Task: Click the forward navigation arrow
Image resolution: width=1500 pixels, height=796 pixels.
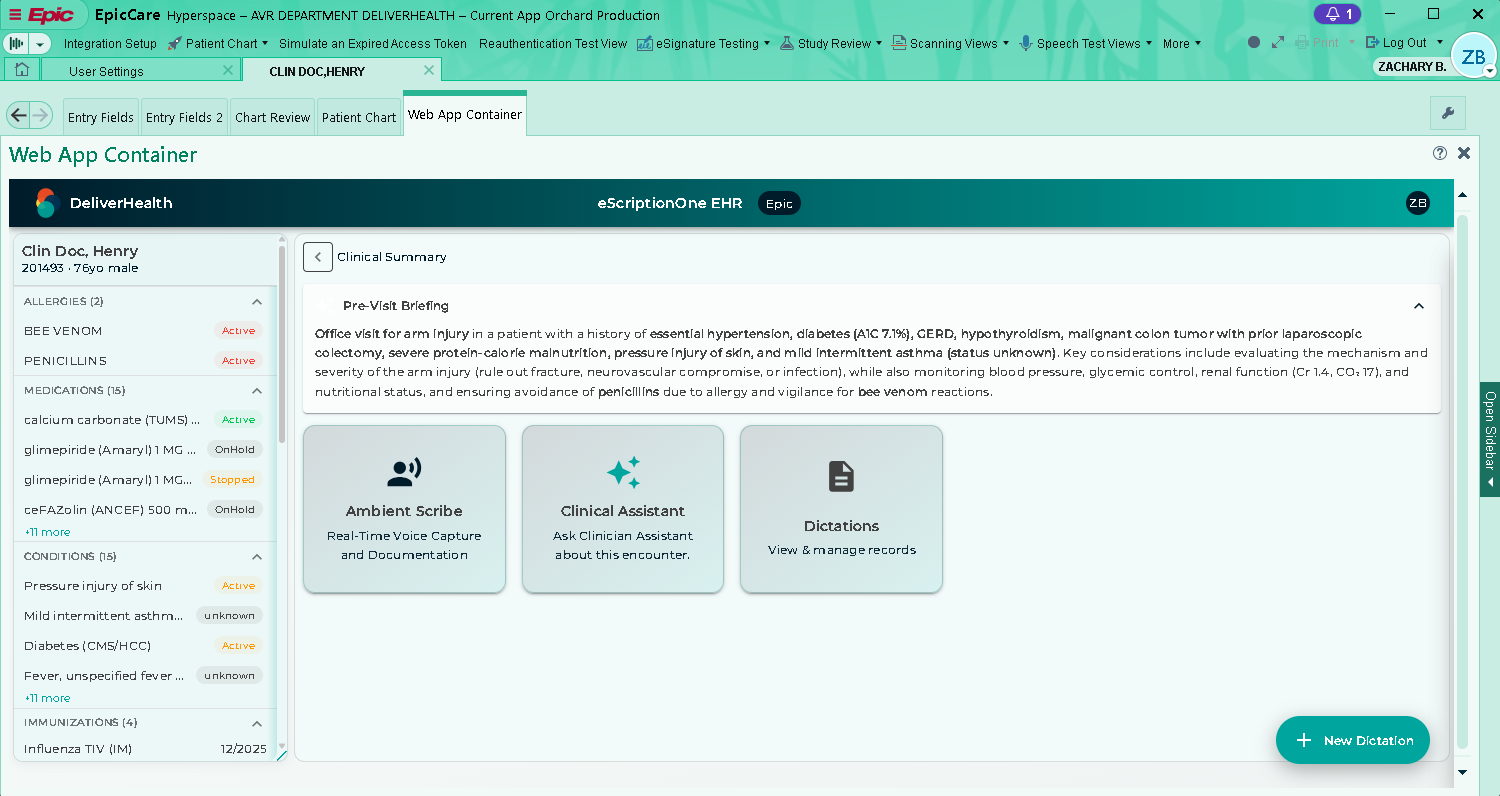Action: (x=40, y=115)
